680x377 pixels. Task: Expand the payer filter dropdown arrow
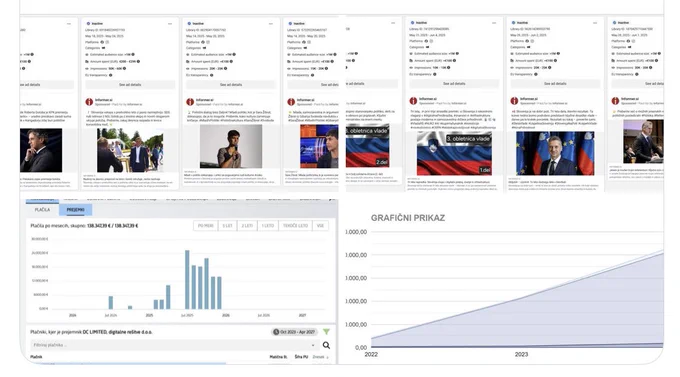pyautogui.click(x=313, y=345)
